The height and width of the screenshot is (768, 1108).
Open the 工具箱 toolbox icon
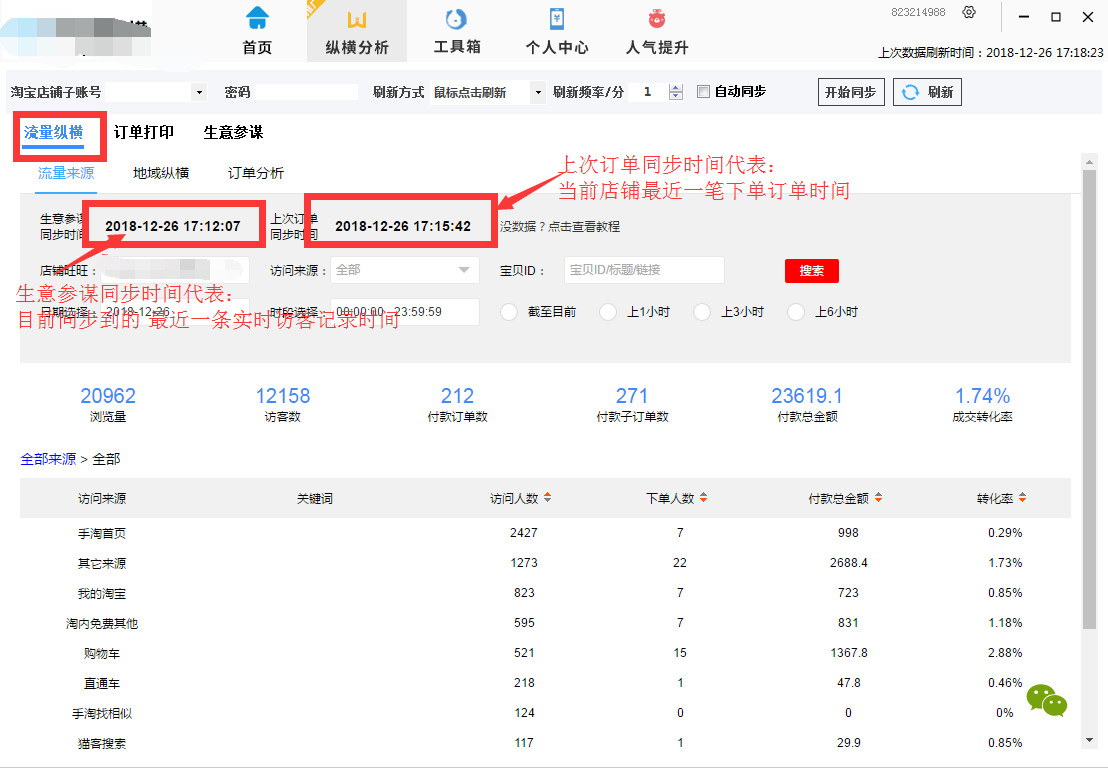click(x=456, y=20)
